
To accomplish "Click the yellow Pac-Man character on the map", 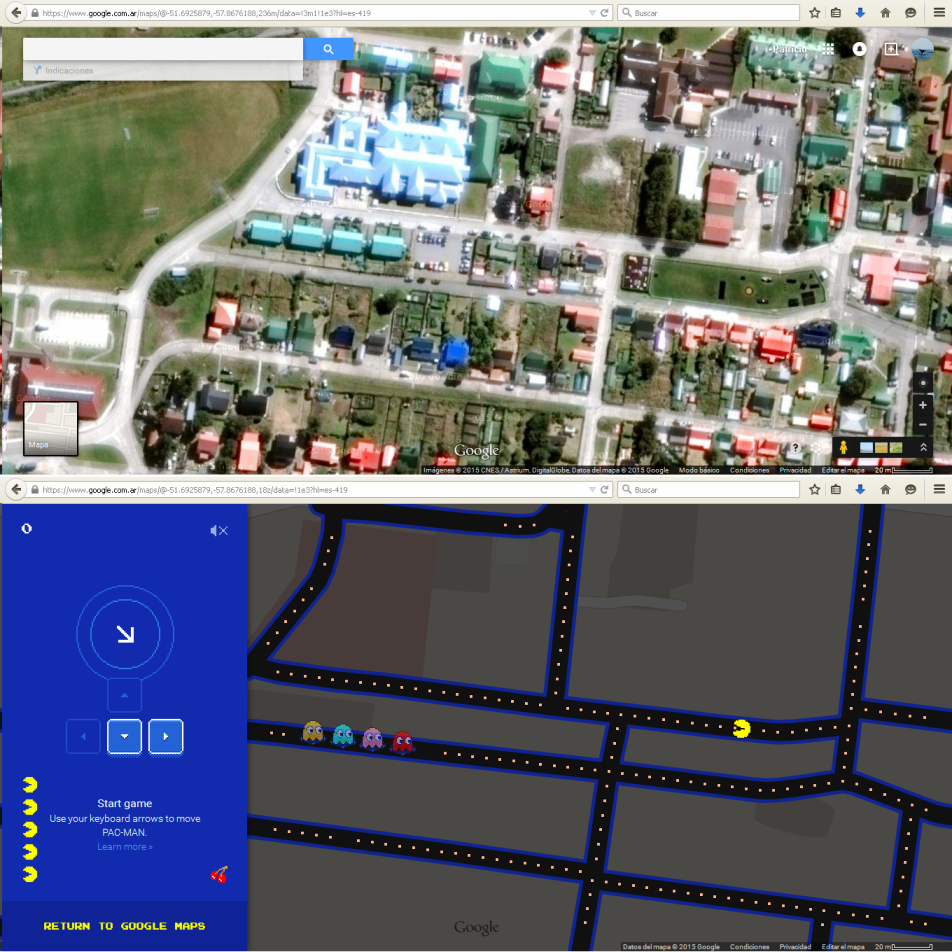I will point(741,729).
